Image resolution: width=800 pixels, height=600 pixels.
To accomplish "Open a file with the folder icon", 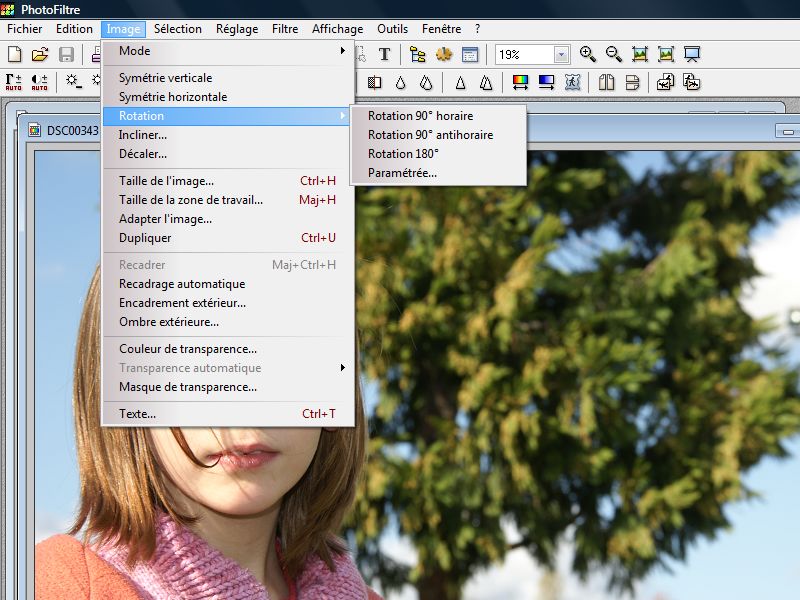I will point(40,54).
